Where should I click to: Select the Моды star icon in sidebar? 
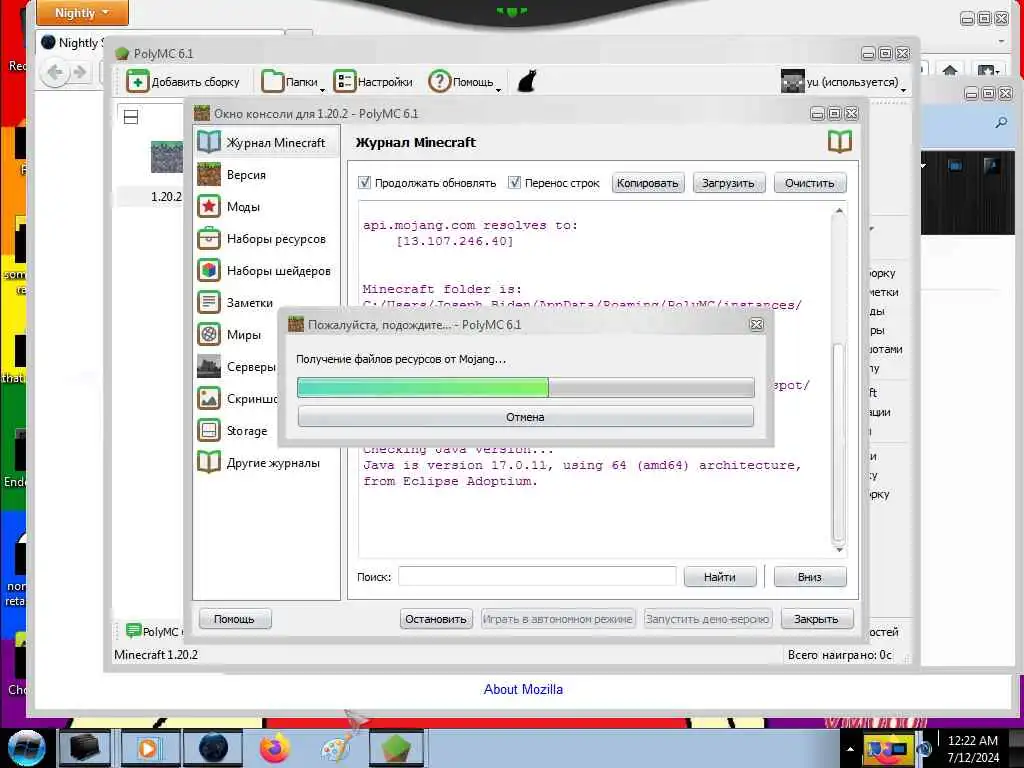[209, 206]
